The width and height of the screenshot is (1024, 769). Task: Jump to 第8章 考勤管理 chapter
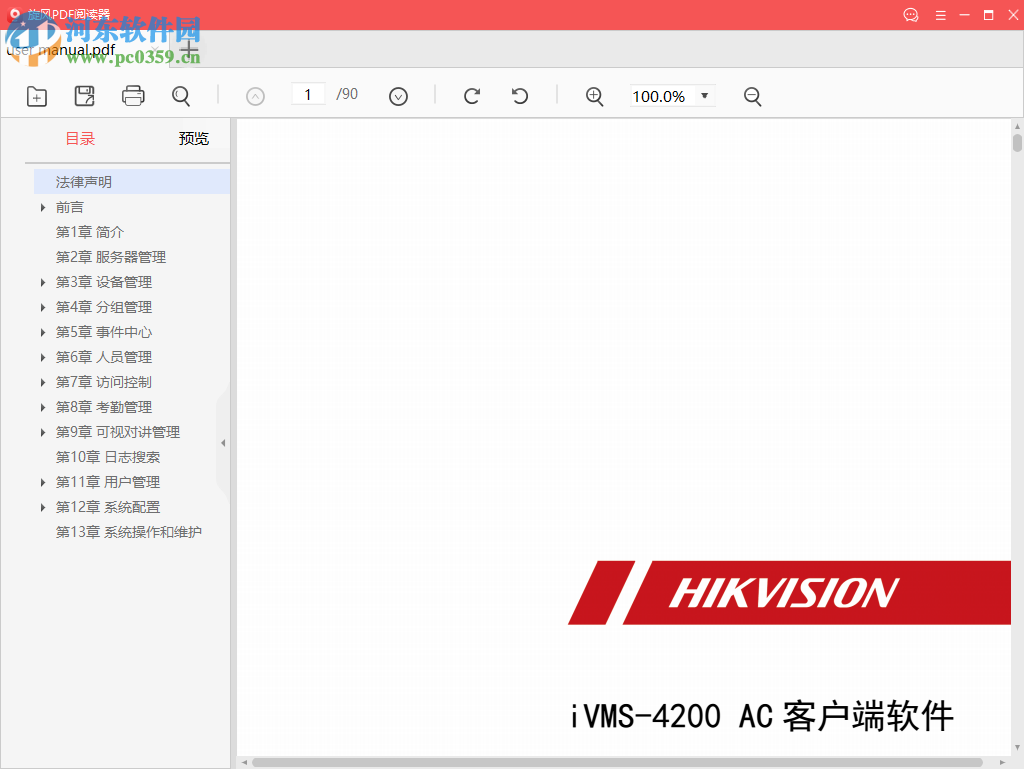click(x=104, y=407)
